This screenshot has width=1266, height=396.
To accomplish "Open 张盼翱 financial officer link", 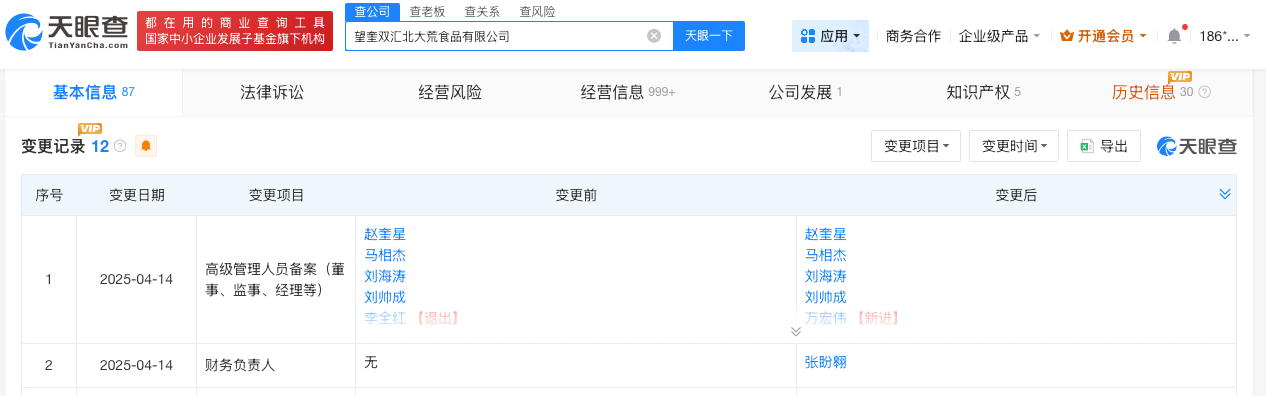I will pyautogui.click(x=825, y=362).
